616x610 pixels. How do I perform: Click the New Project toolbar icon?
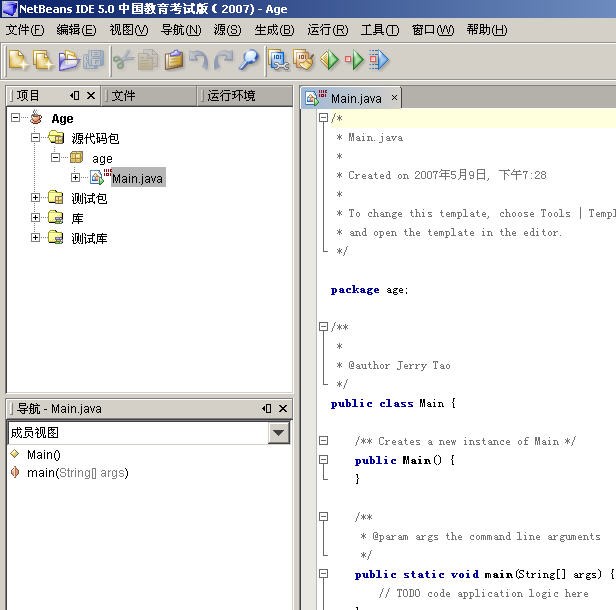[43, 60]
